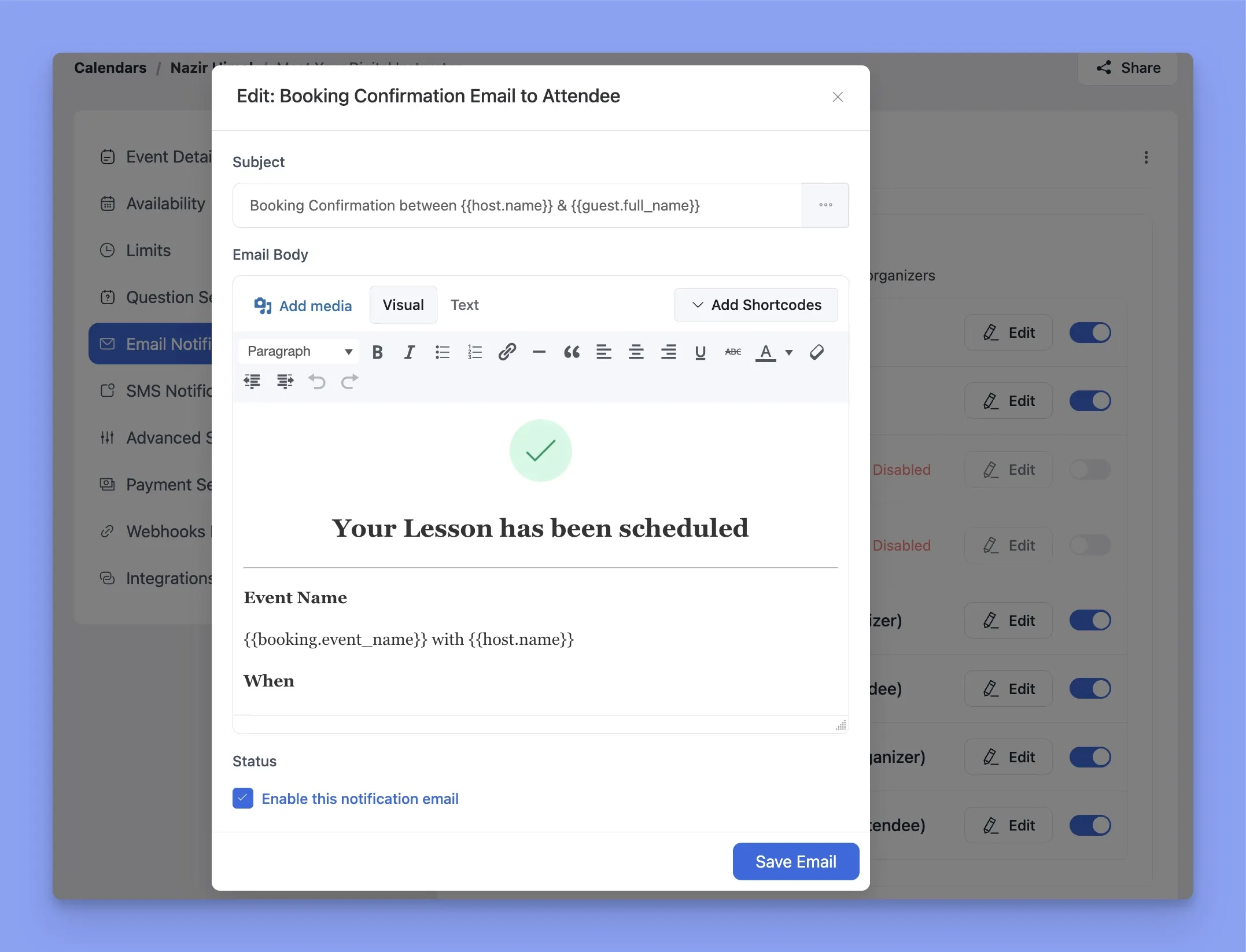
Task: Click the bold formatting icon
Action: click(377, 352)
